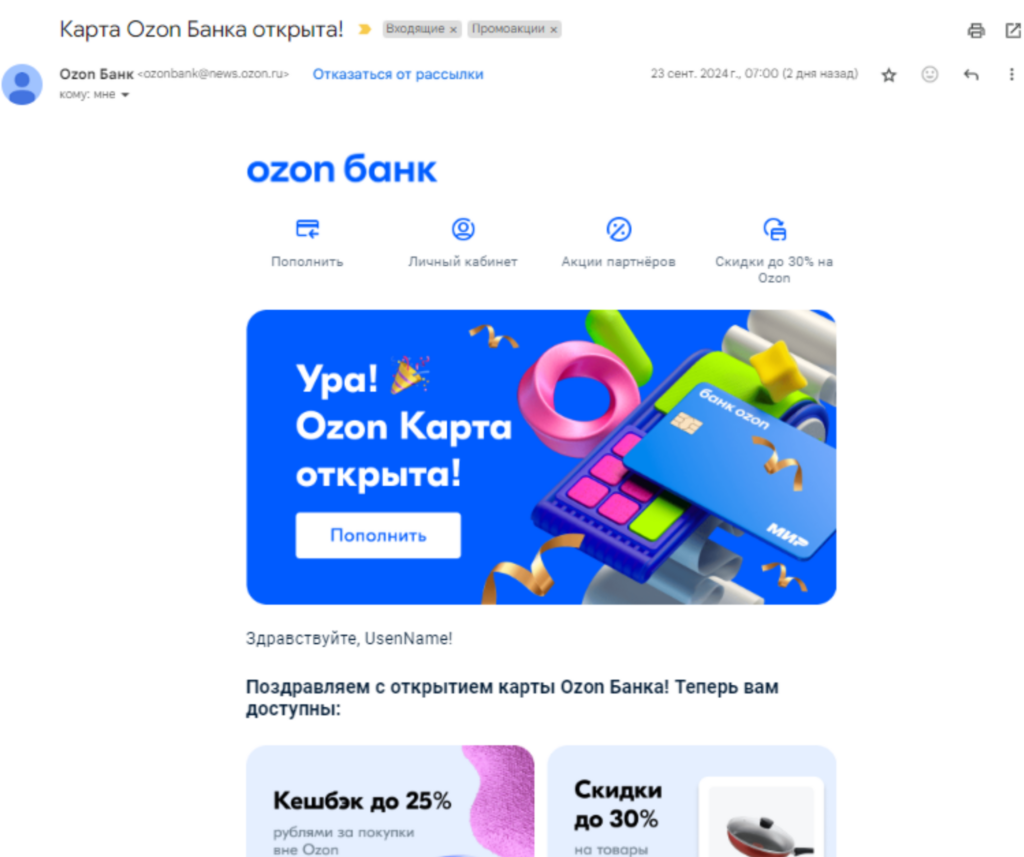Open the 'Кешбэк до 25%' card
The image size is (1024, 857).
[390, 801]
